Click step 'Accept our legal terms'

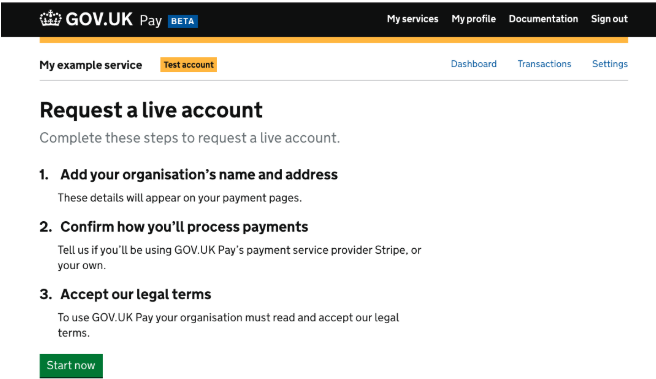point(136,294)
